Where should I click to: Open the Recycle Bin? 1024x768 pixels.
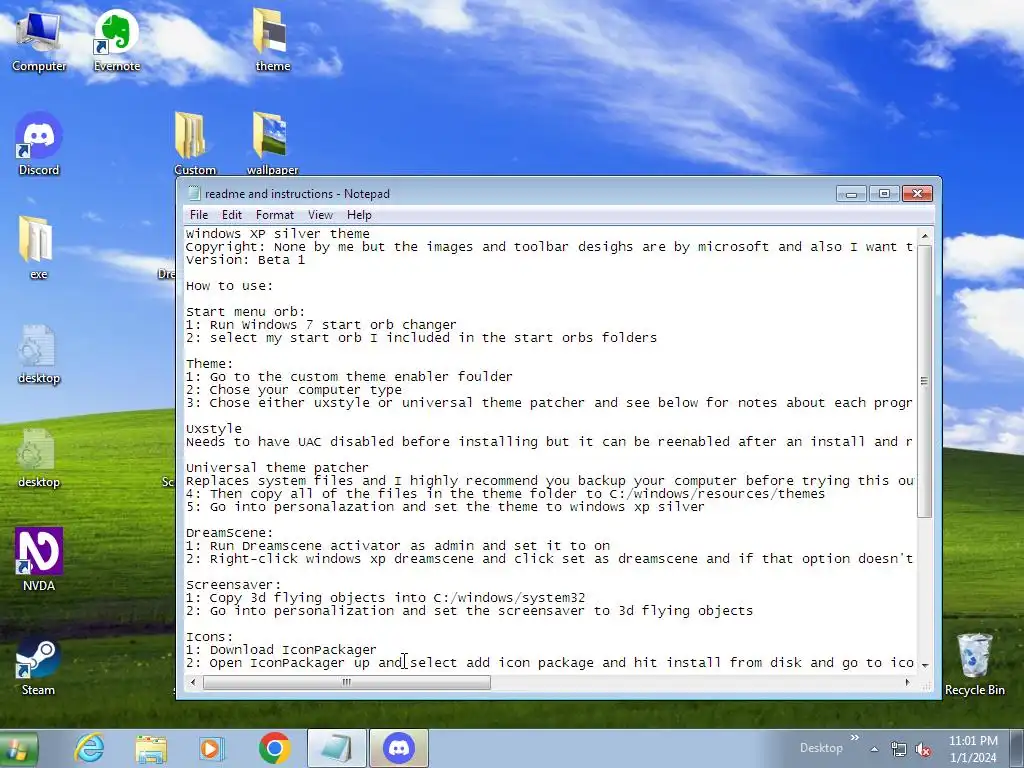pyautogui.click(x=974, y=664)
